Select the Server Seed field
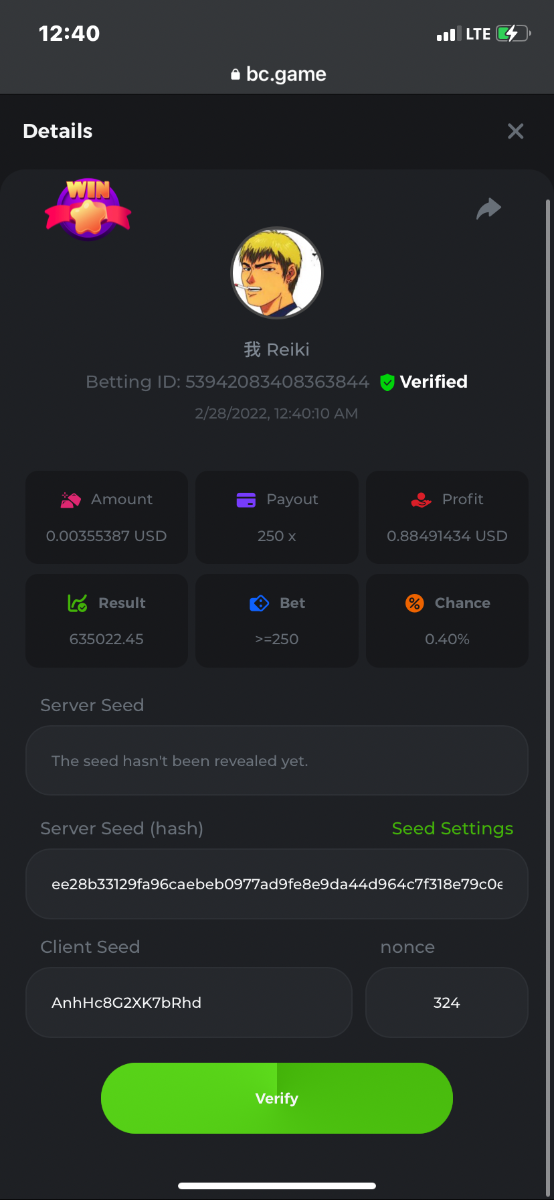The image size is (554, 1200). [x=277, y=761]
